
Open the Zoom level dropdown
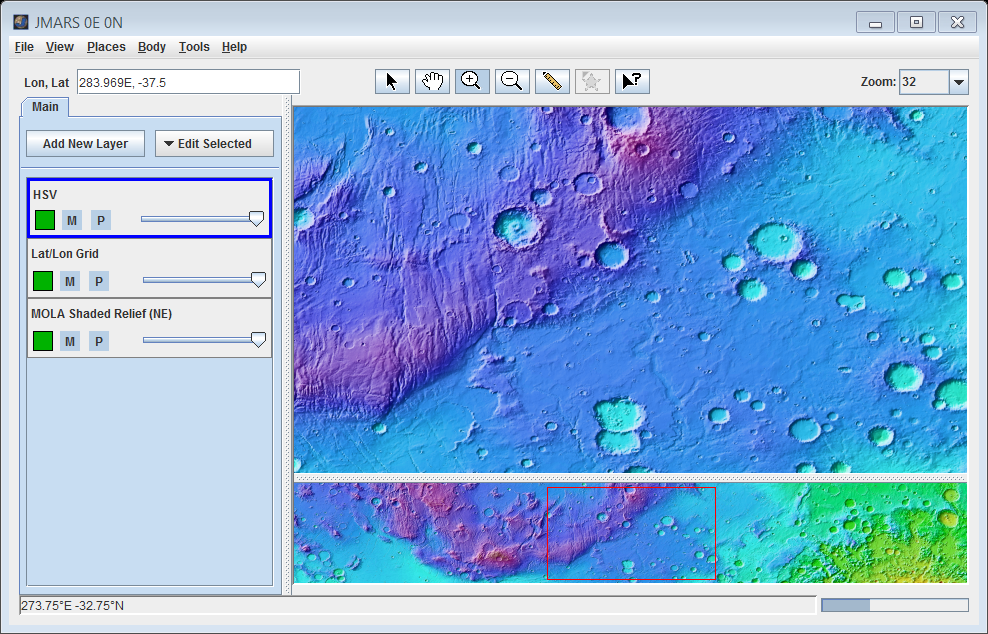point(958,82)
